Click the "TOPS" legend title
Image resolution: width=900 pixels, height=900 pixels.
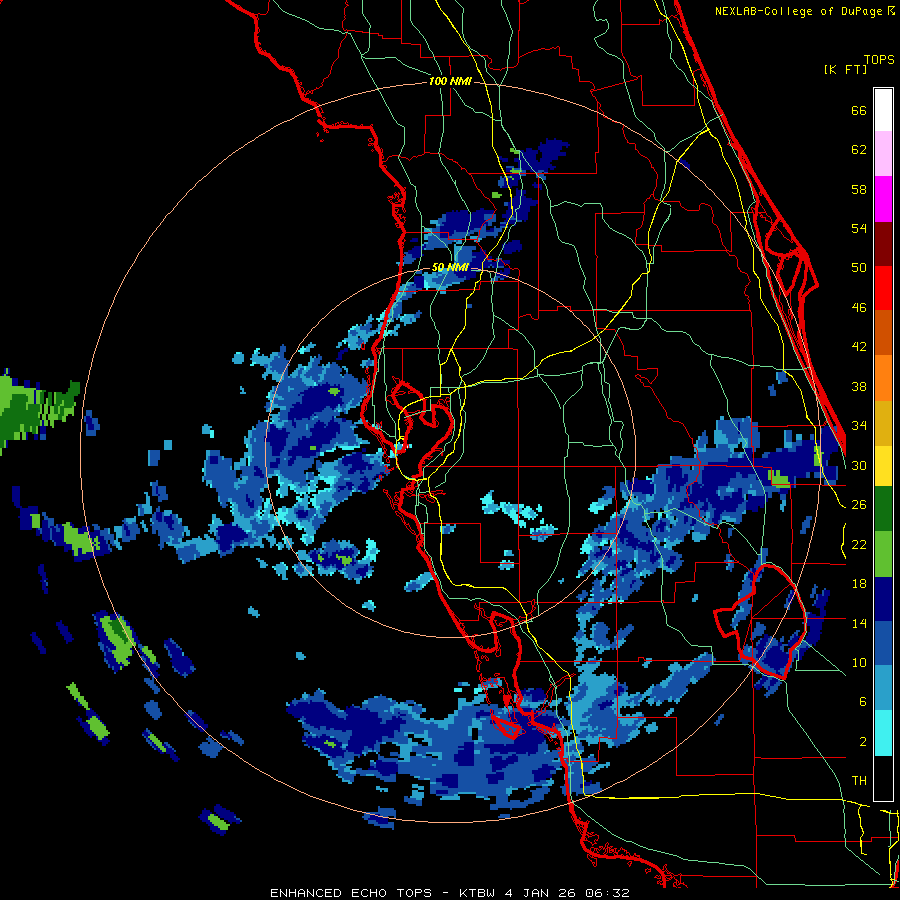tap(879, 59)
